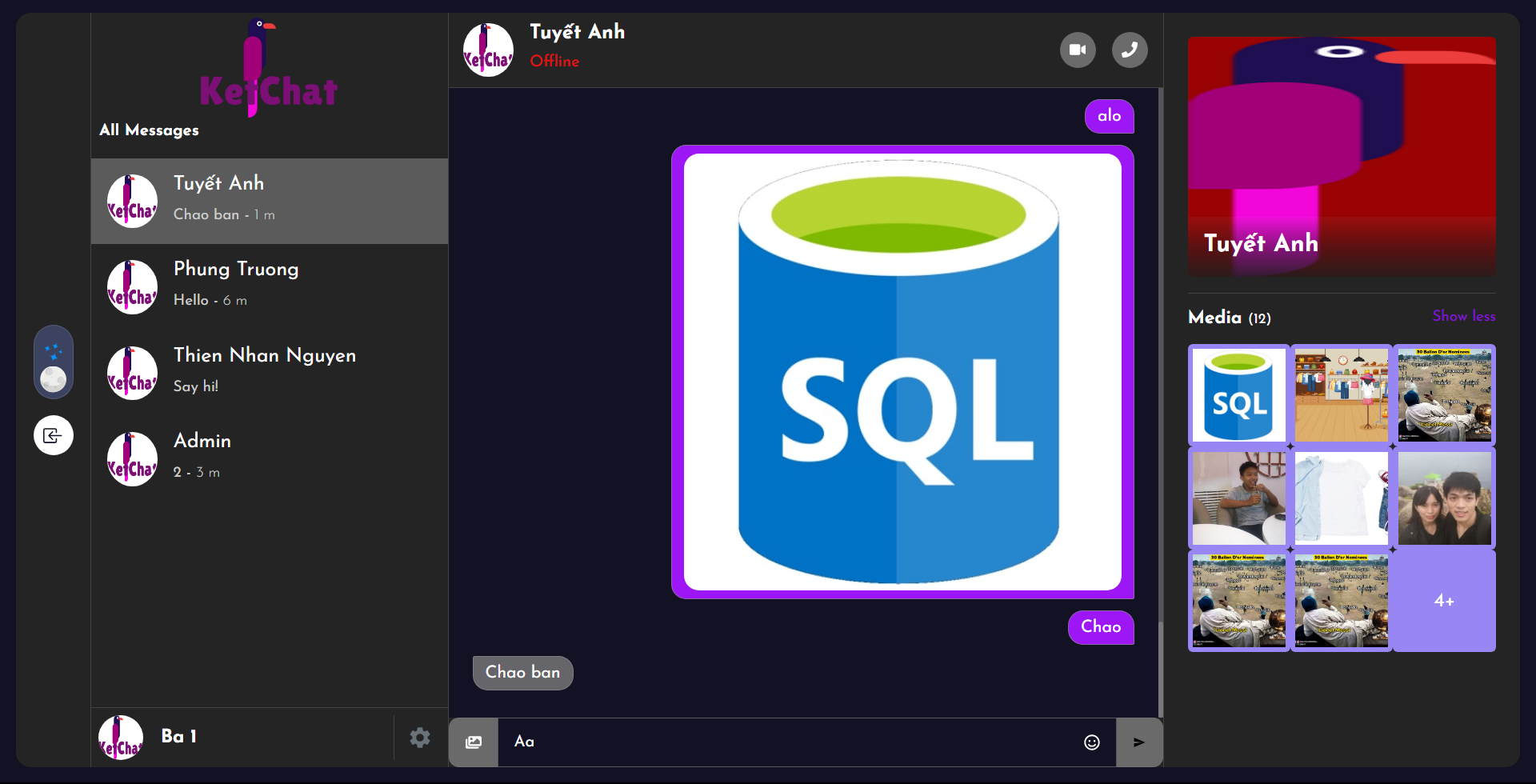Viewport: 1536px width, 784px height.
Task: Open the Tuyết Anh conversation
Action: pos(270,201)
